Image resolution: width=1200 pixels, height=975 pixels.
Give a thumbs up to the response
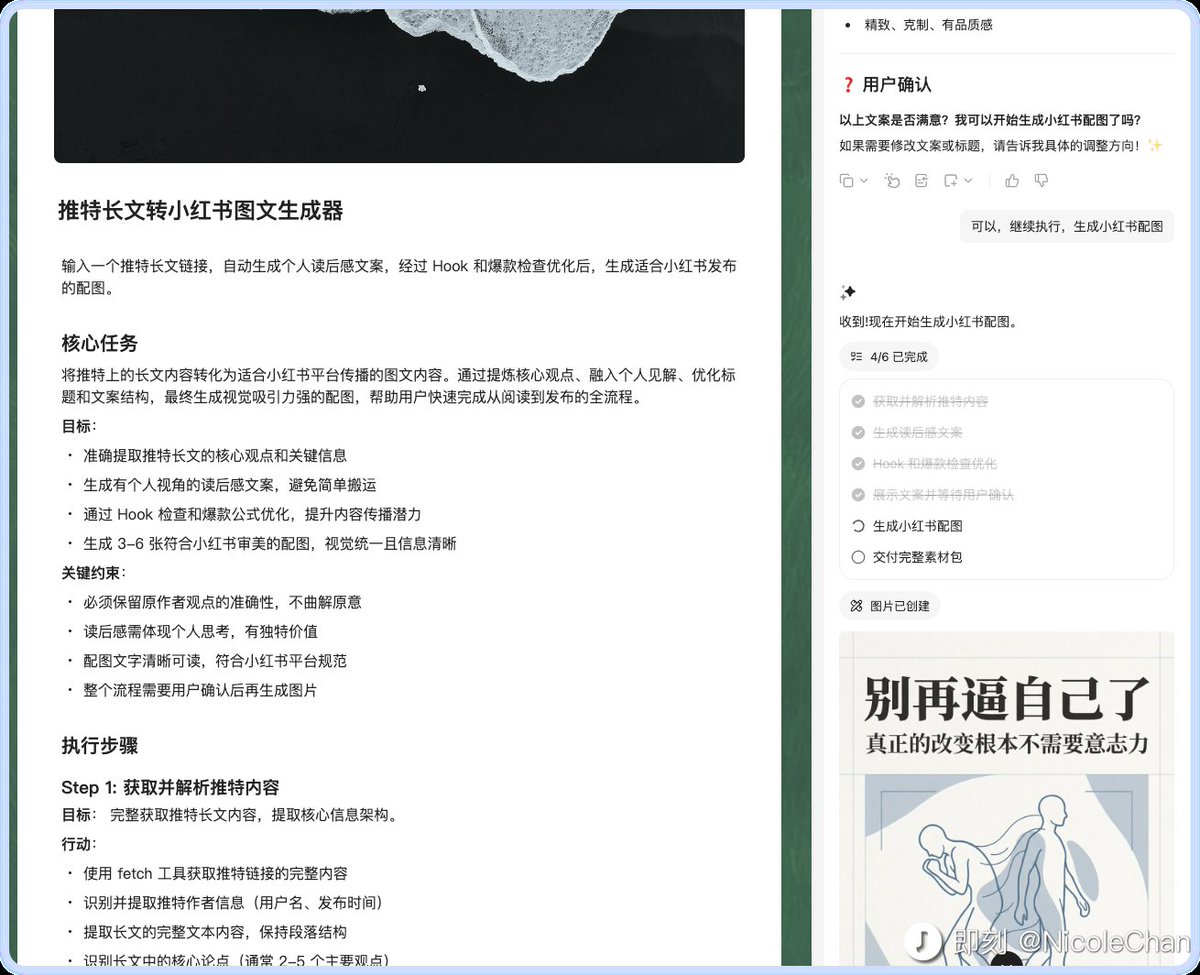(x=1010, y=180)
